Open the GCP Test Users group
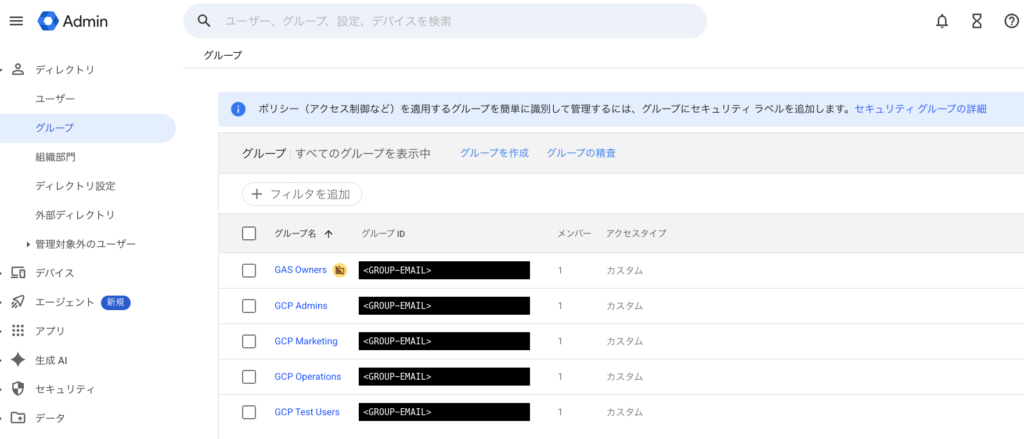Viewport: 1024px width, 439px height. pyautogui.click(x=307, y=412)
